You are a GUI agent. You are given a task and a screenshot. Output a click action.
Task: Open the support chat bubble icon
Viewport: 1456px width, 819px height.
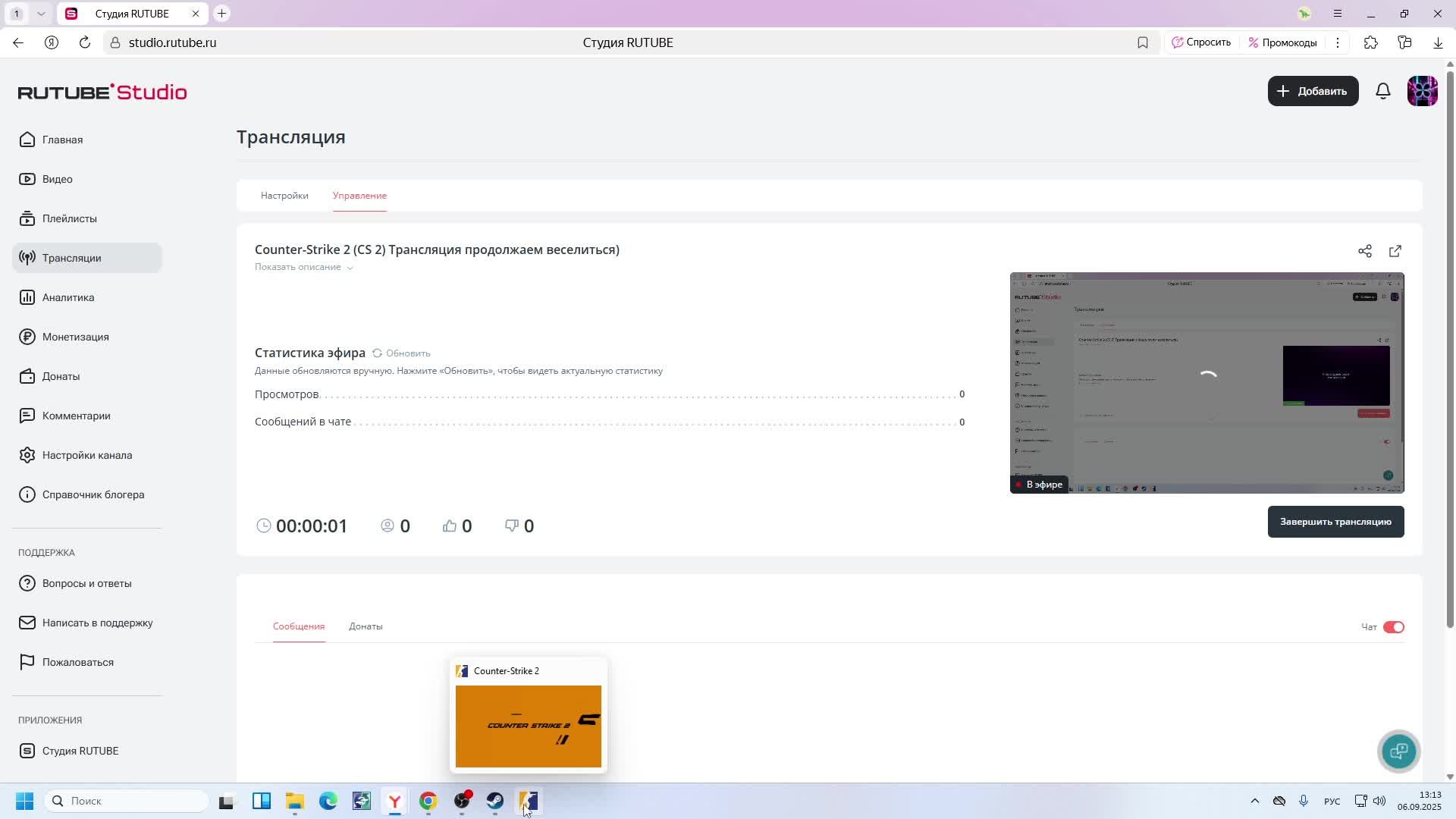point(1398,751)
